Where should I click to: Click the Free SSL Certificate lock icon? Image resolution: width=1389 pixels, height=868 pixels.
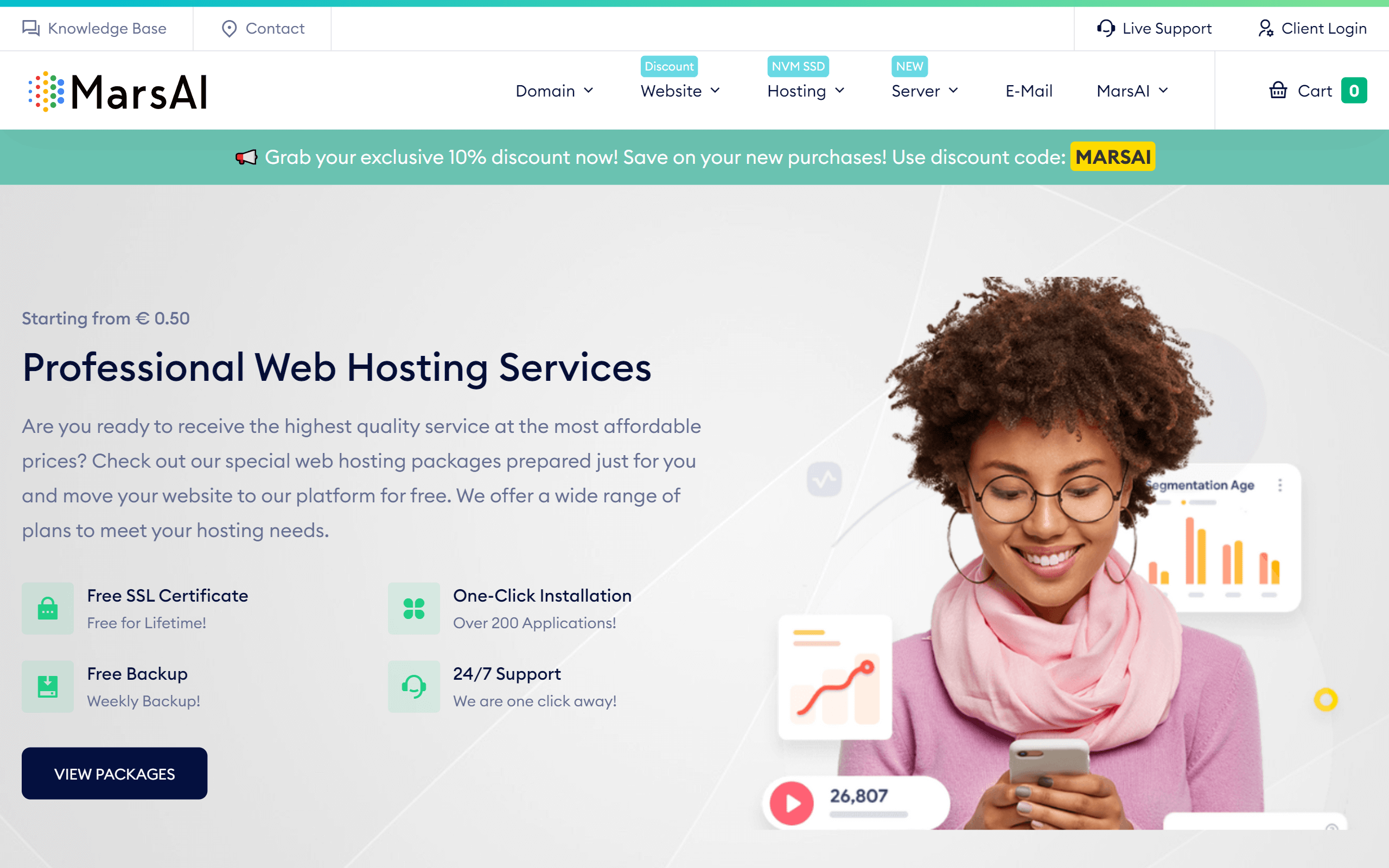tap(47, 607)
